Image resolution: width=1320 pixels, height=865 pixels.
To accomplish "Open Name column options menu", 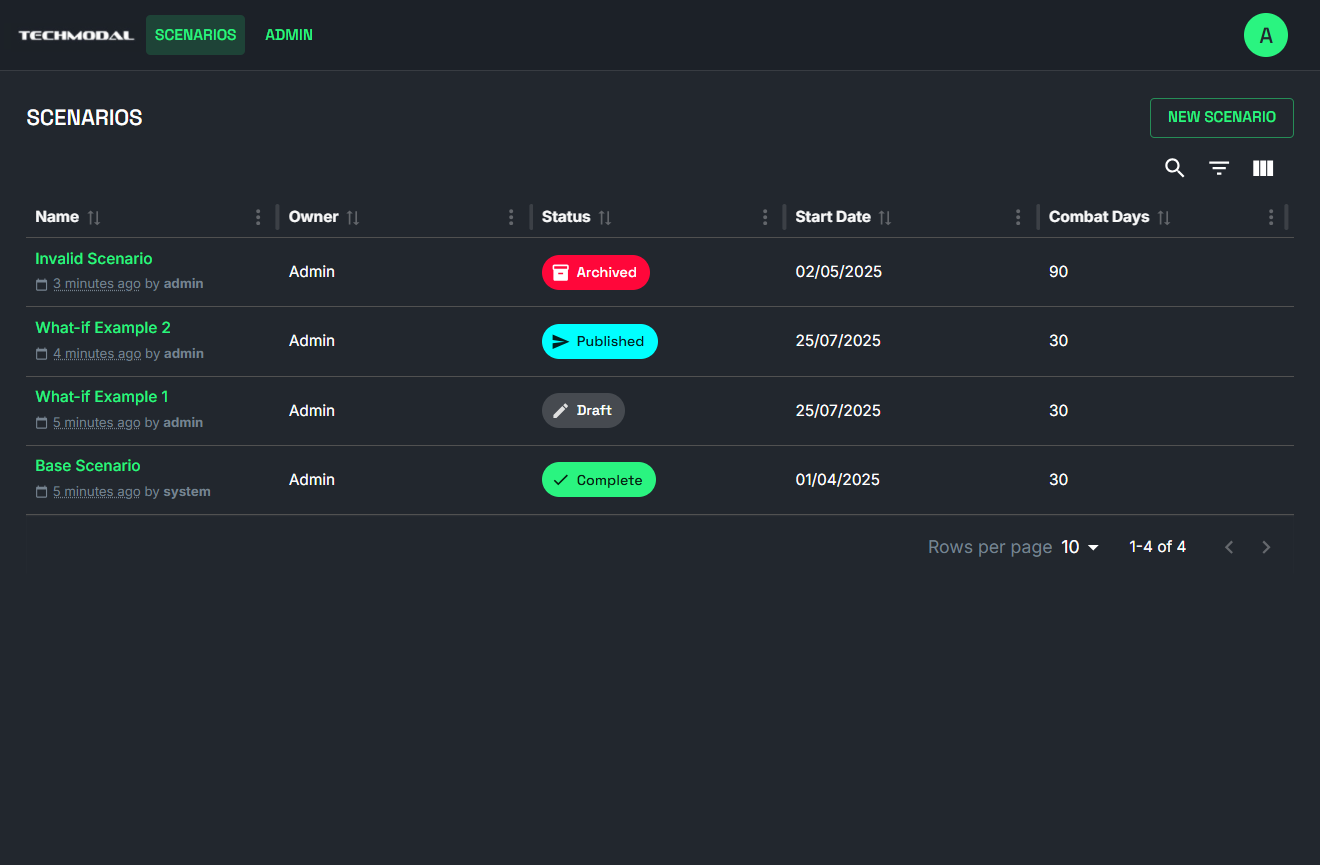I will tap(258, 217).
